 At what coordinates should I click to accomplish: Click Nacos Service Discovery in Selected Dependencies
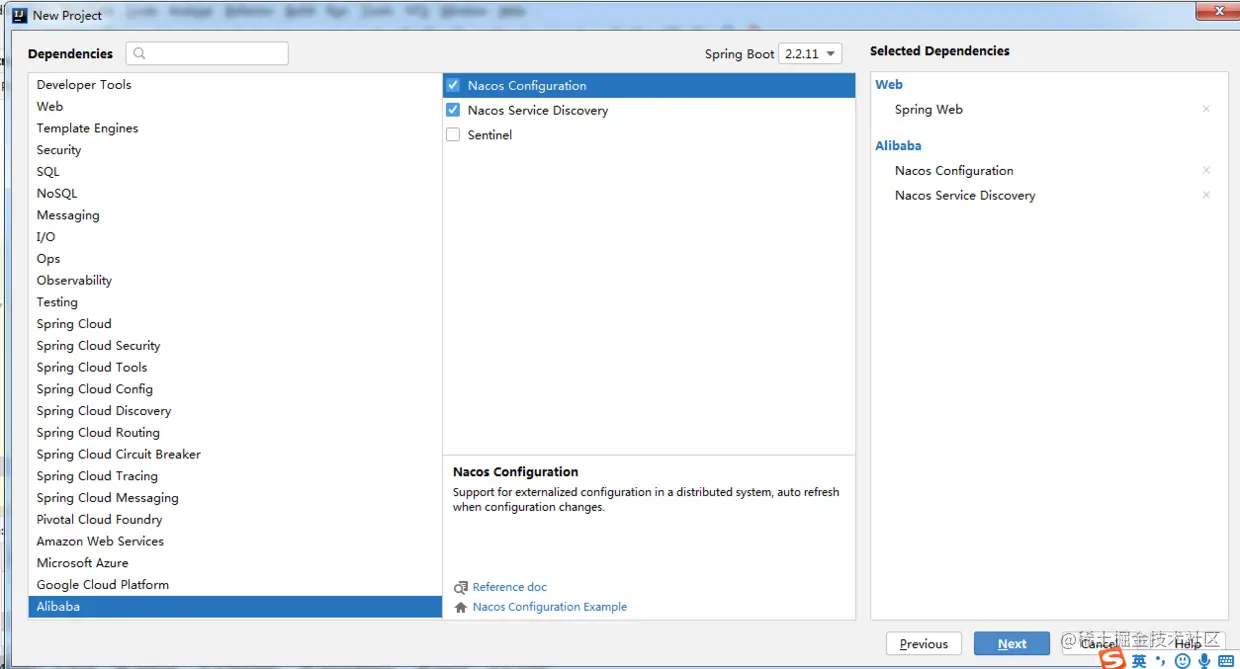(965, 195)
